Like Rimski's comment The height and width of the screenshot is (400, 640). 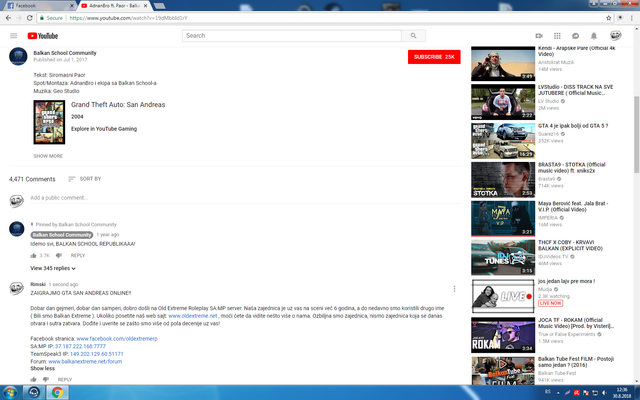point(33,380)
